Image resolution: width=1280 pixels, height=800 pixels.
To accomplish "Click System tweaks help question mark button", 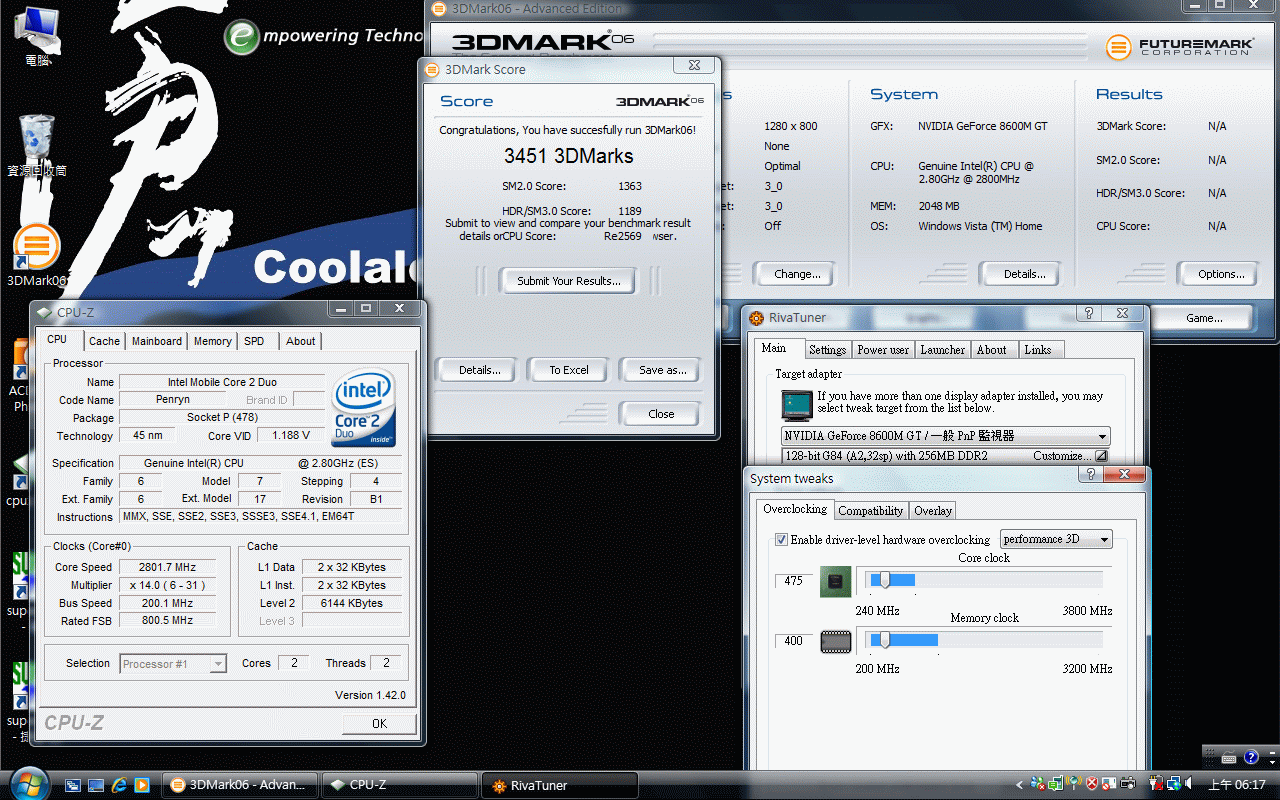I will [1089, 475].
